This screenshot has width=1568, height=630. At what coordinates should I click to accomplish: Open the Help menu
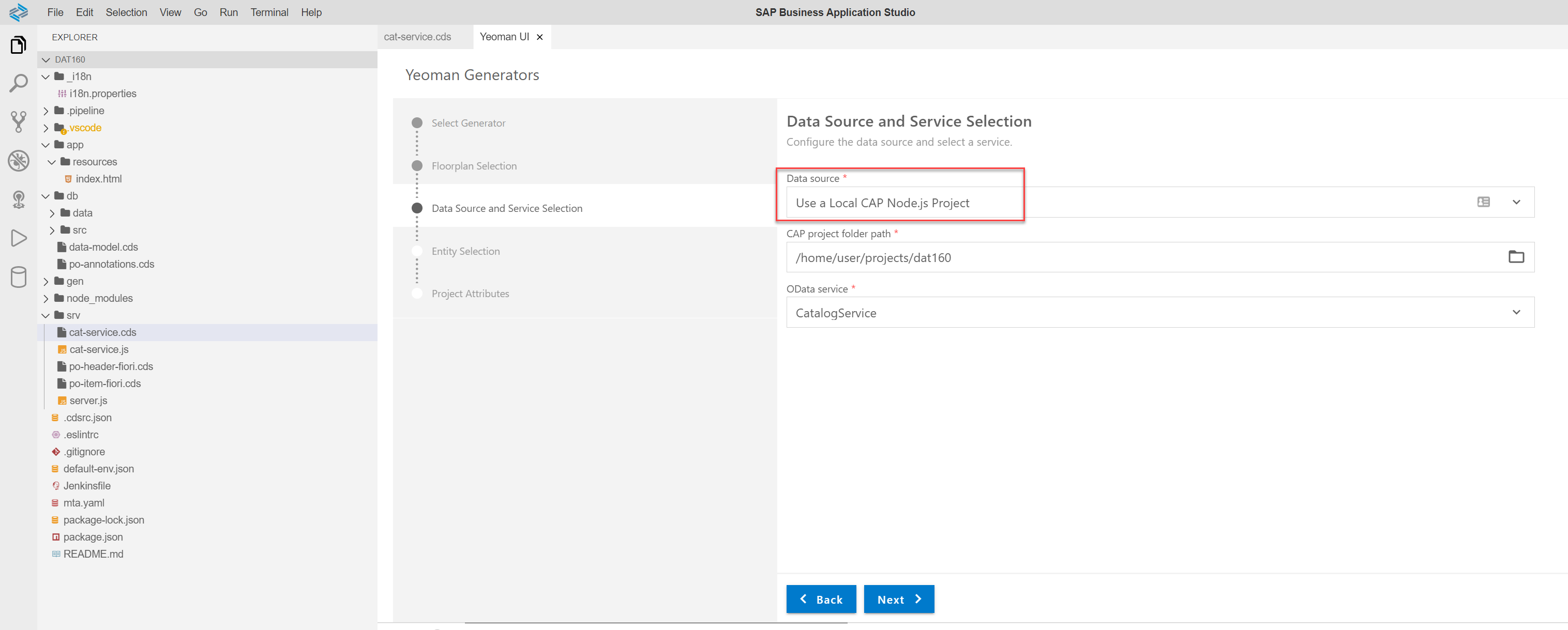point(311,12)
